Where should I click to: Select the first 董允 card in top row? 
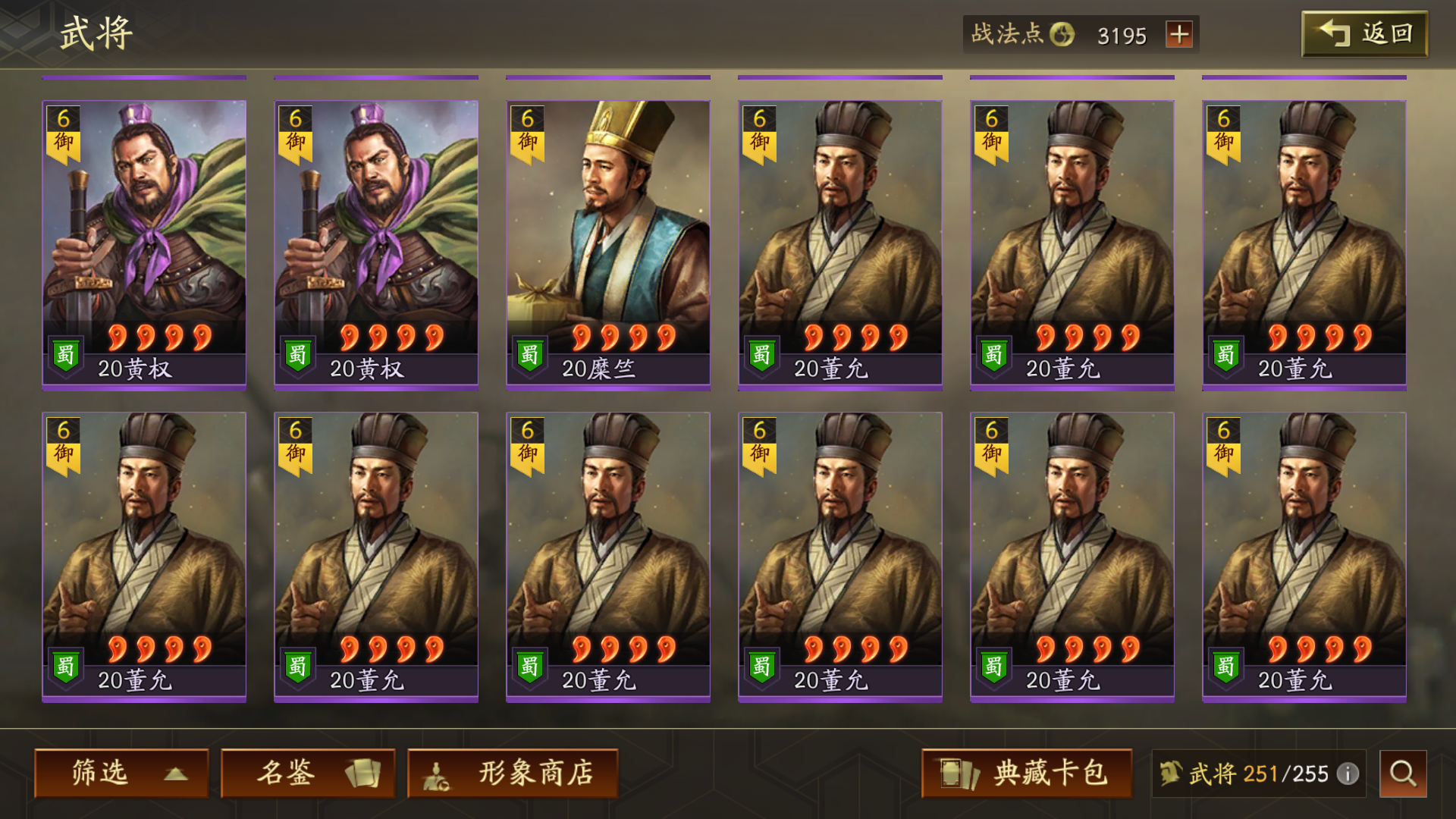pyautogui.click(x=840, y=245)
